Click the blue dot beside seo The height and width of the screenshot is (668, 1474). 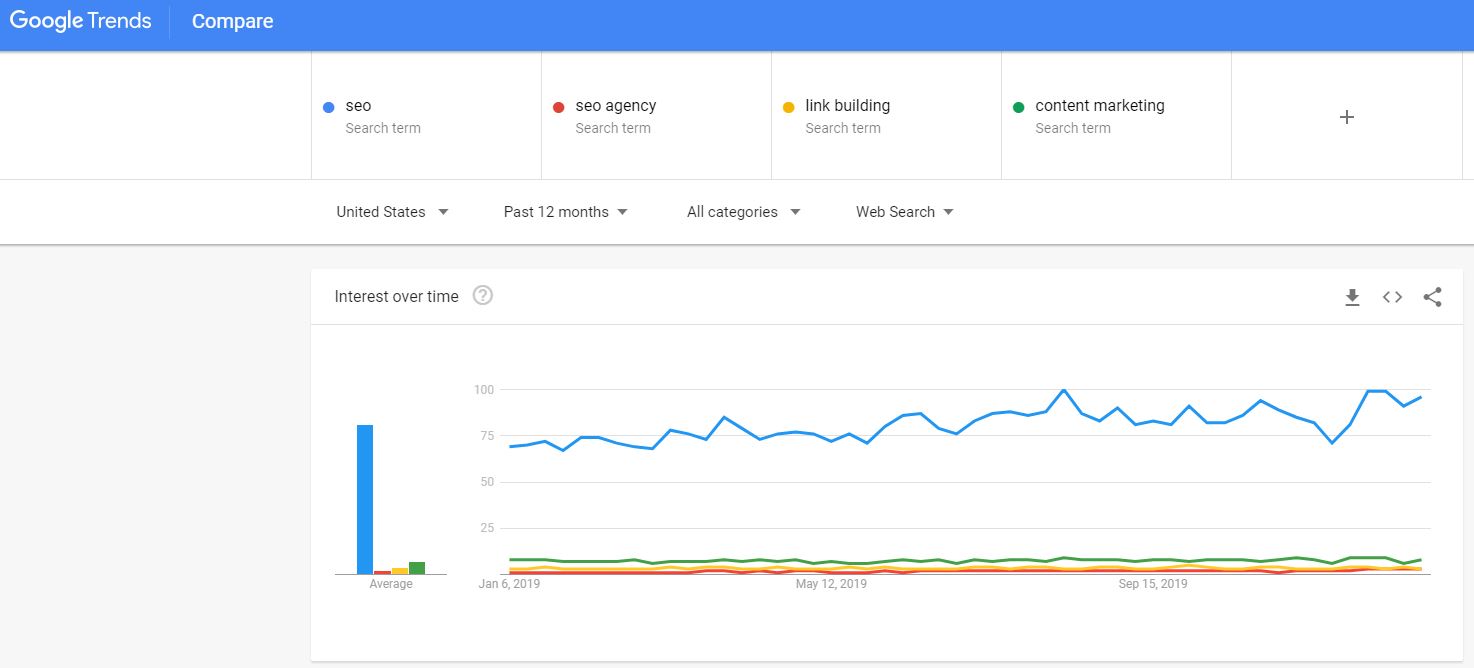pos(328,107)
